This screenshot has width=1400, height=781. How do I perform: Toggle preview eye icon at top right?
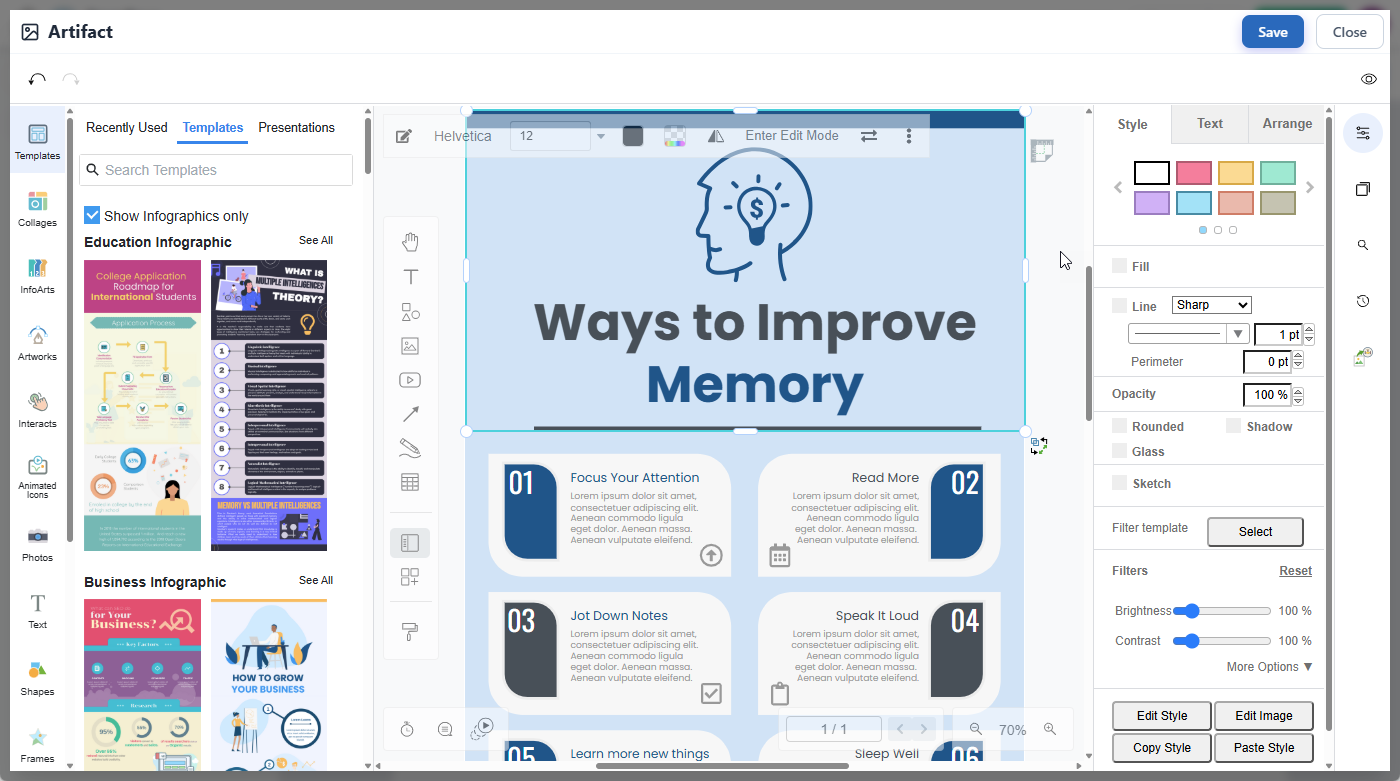pyautogui.click(x=1369, y=79)
